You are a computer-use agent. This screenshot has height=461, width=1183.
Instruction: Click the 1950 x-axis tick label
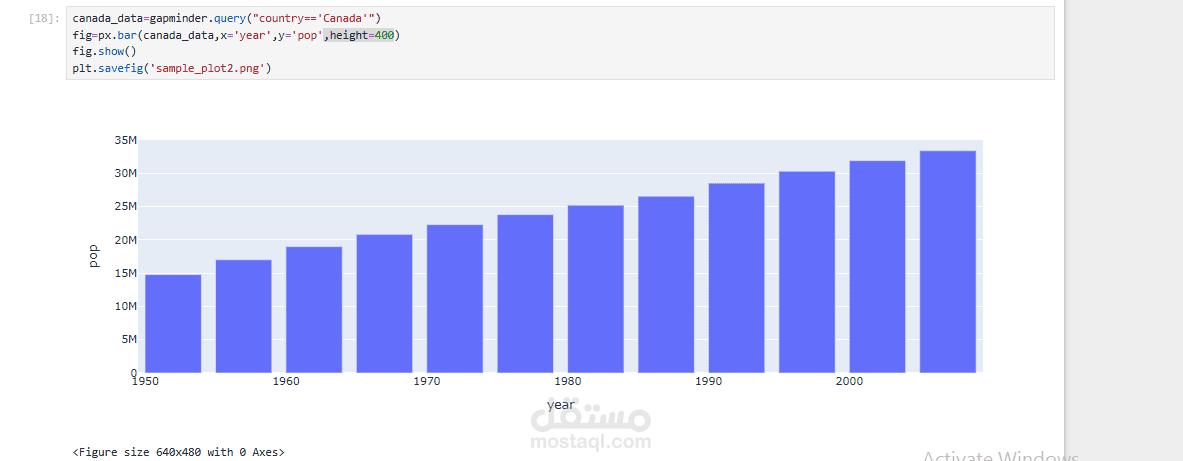click(145, 382)
